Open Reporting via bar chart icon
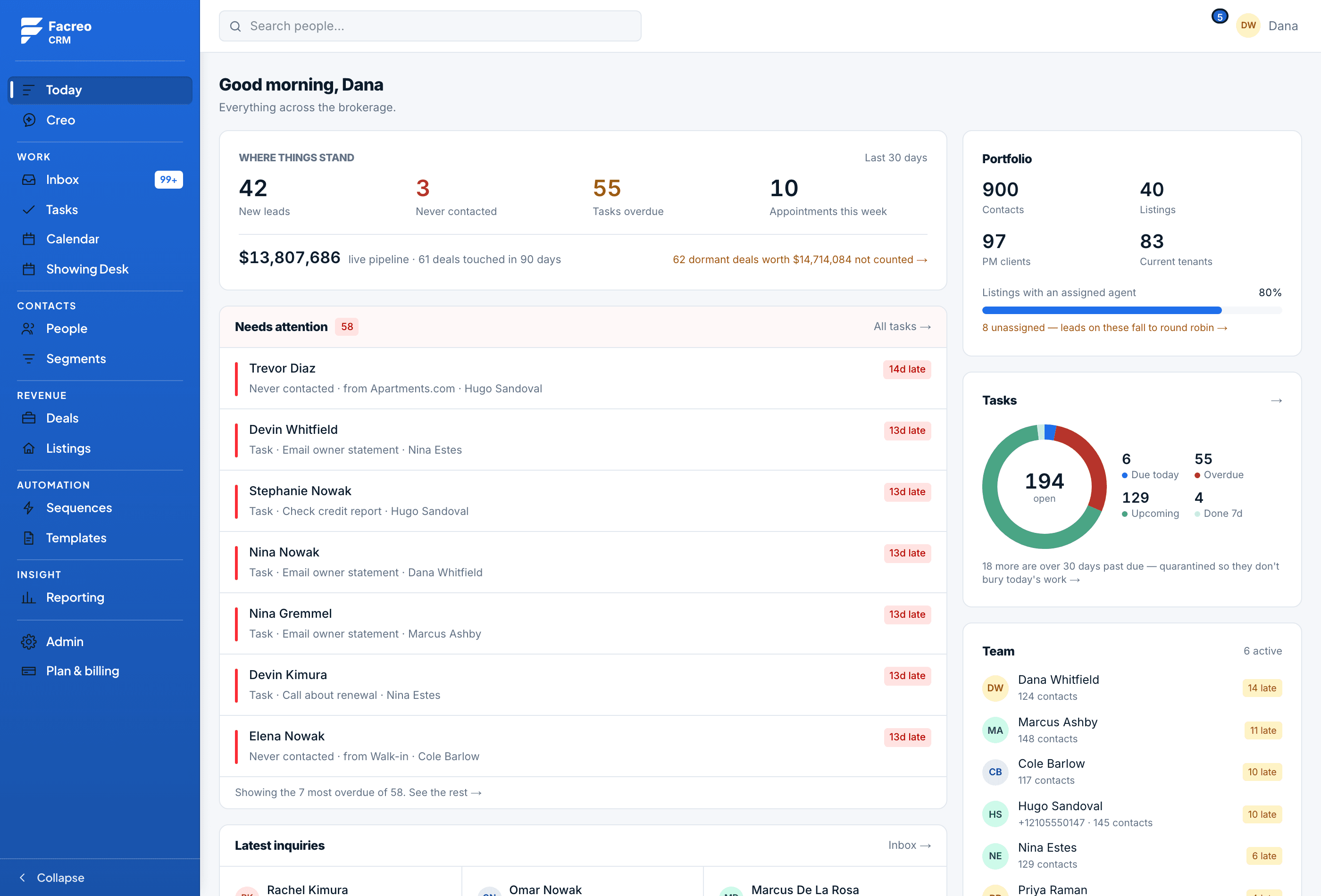1321x896 pixels. pos(29,597)
